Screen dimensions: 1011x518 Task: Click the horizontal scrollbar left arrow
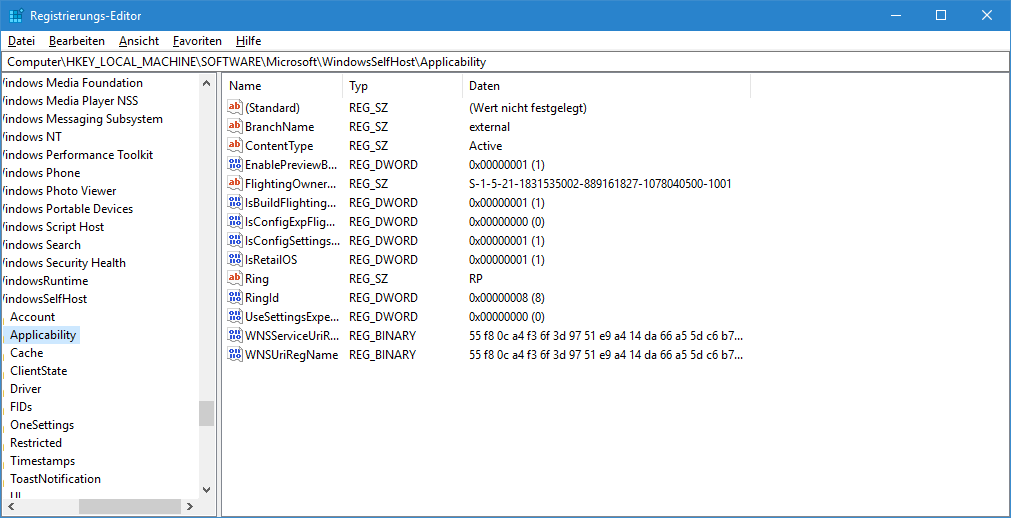(x=10, y=506)
